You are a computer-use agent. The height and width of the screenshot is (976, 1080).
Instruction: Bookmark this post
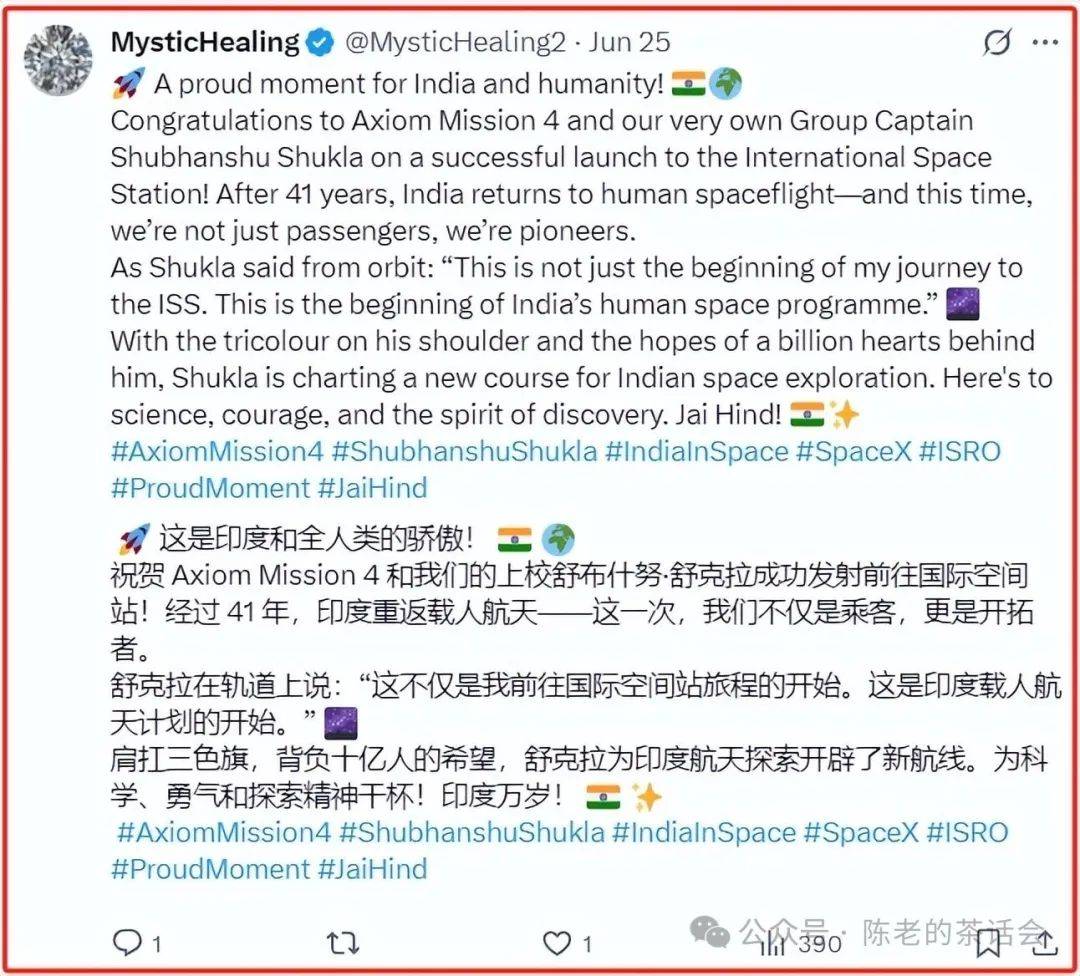988,943
